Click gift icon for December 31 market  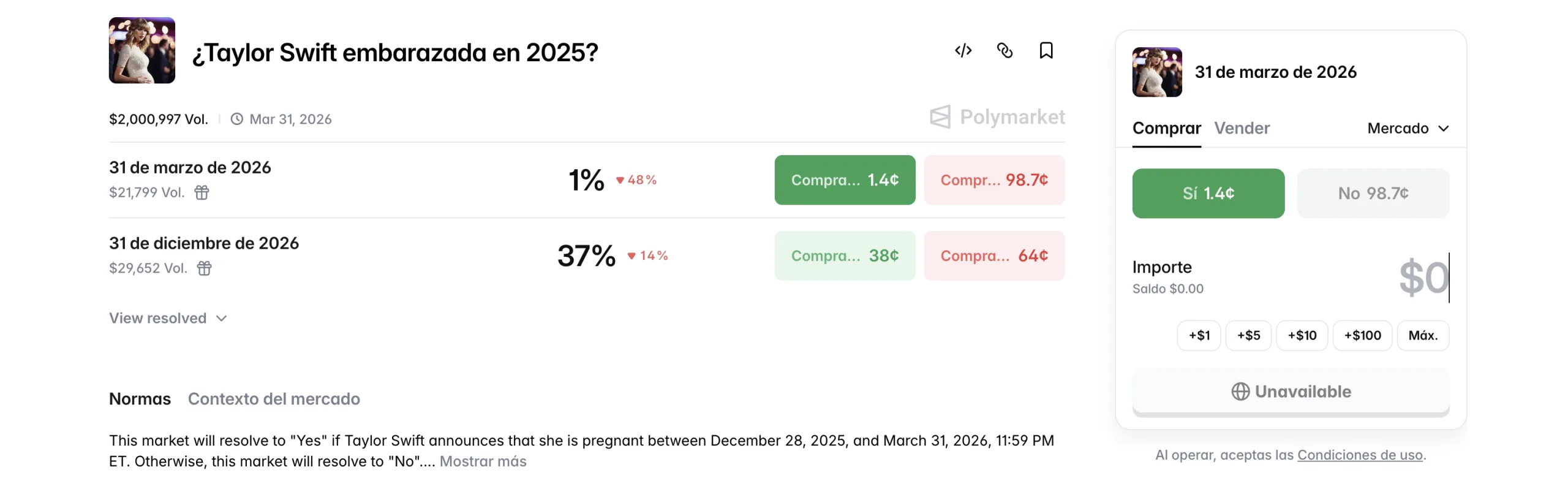(x=204, y=268)
